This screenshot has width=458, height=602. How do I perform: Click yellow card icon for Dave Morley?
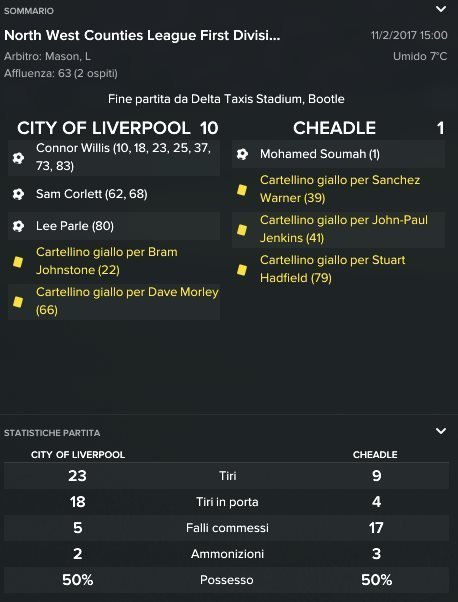click(x=18, y=302)
